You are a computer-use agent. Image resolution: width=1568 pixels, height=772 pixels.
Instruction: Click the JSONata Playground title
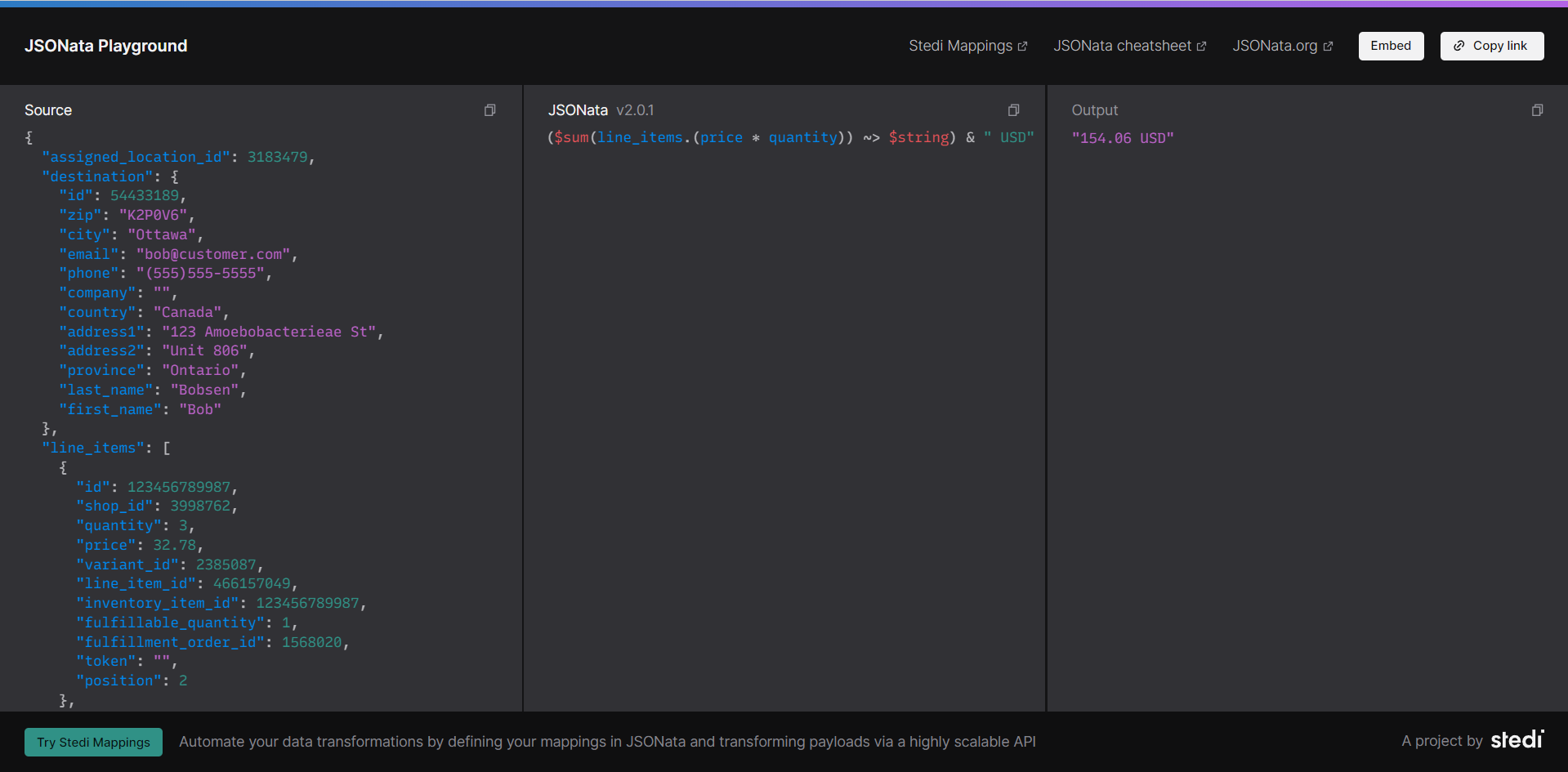click(x=106, y=46)
